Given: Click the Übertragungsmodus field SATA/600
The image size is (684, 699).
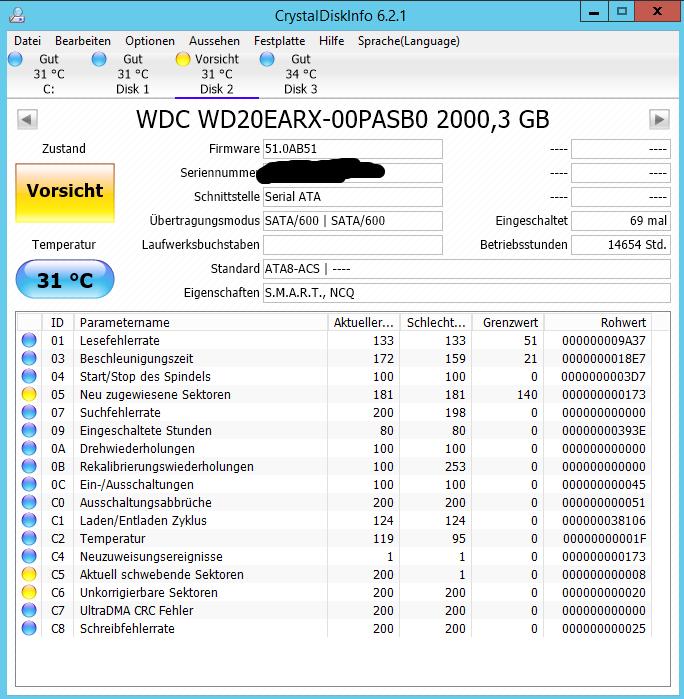Looking at the screenshot, I should click(353, 221).
